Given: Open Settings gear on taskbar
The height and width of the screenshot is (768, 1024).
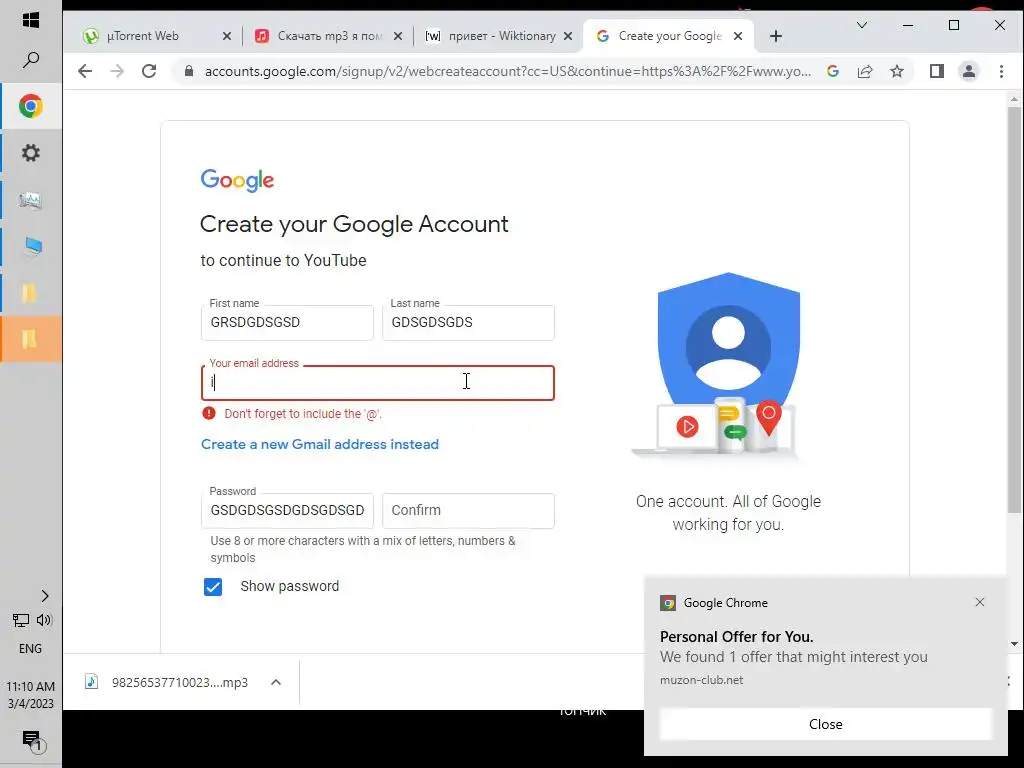Looking at the screenshot, I should 31,153.
